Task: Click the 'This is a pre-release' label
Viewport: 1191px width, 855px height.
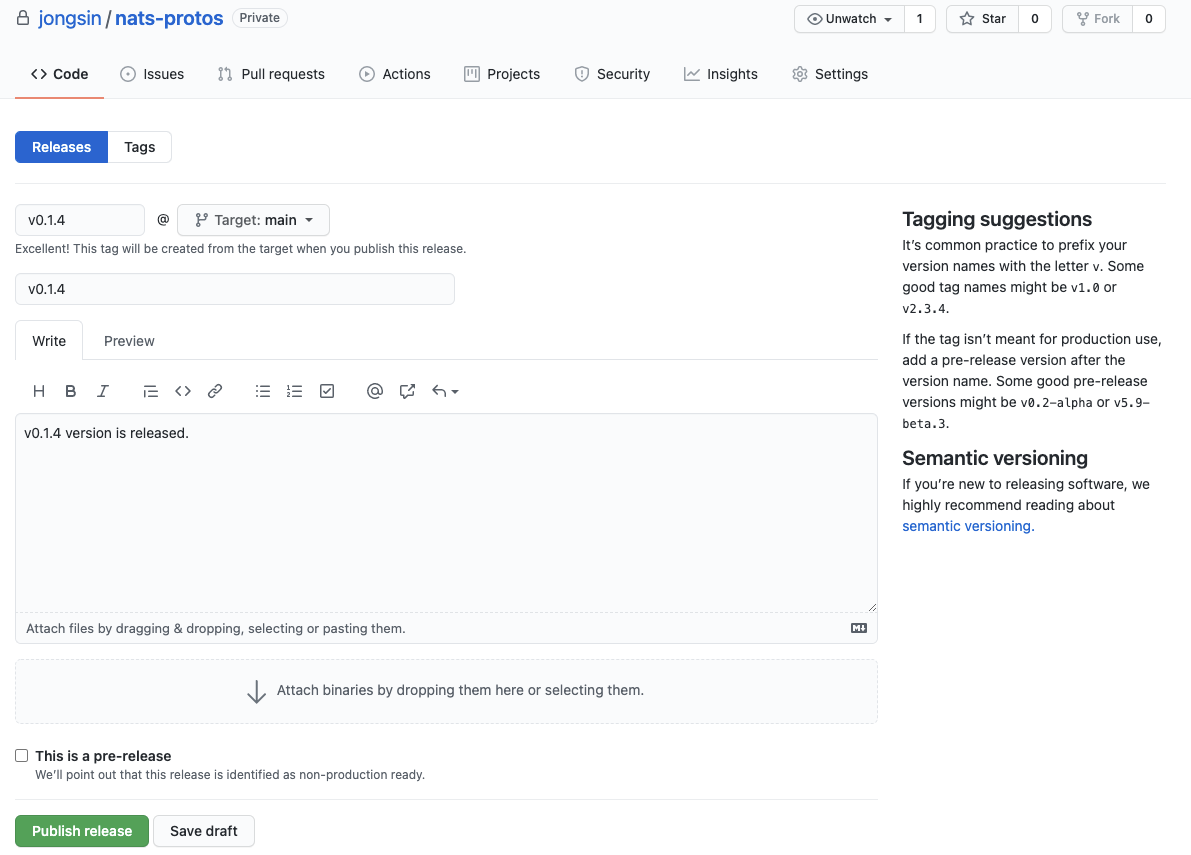Action: (x=103, y=756)
